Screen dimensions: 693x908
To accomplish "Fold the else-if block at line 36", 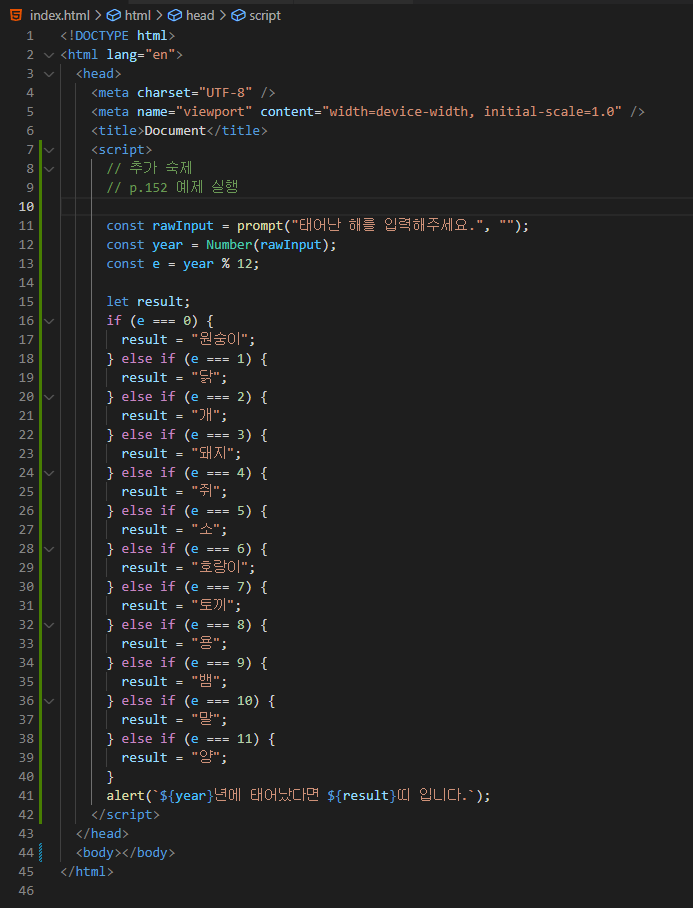I will [x=49, y=701].
